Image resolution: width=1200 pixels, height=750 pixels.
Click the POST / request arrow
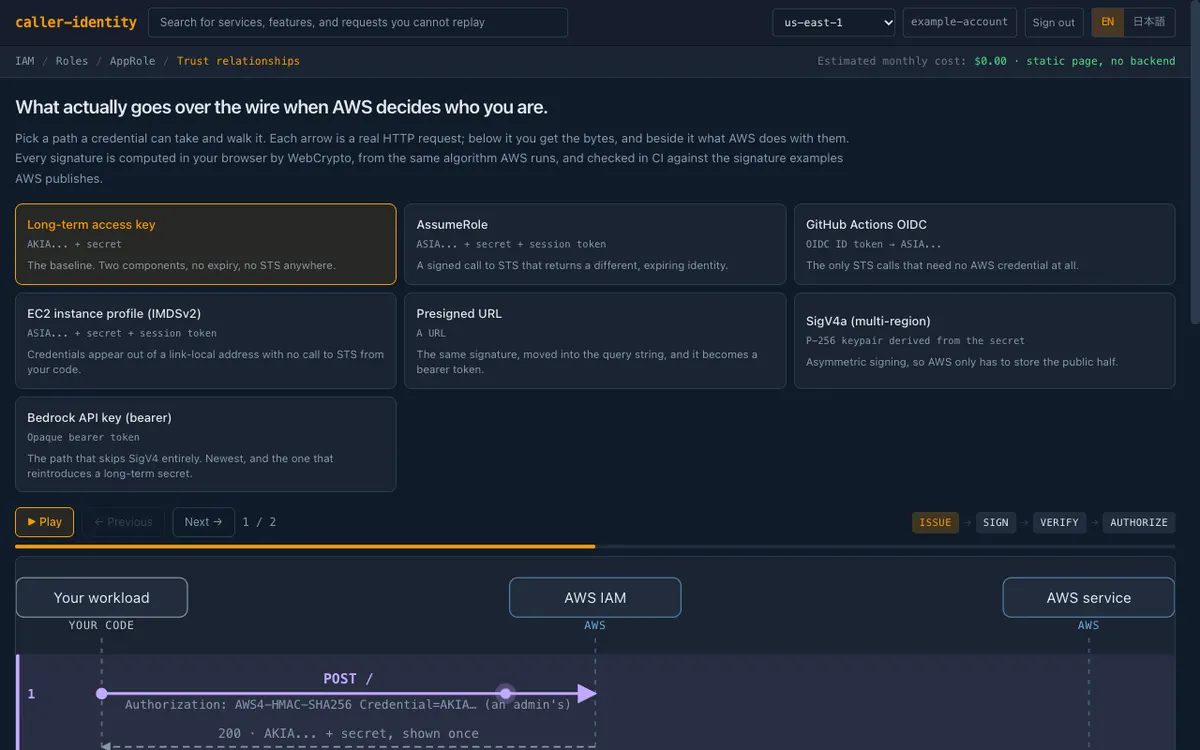pos(348,693)
